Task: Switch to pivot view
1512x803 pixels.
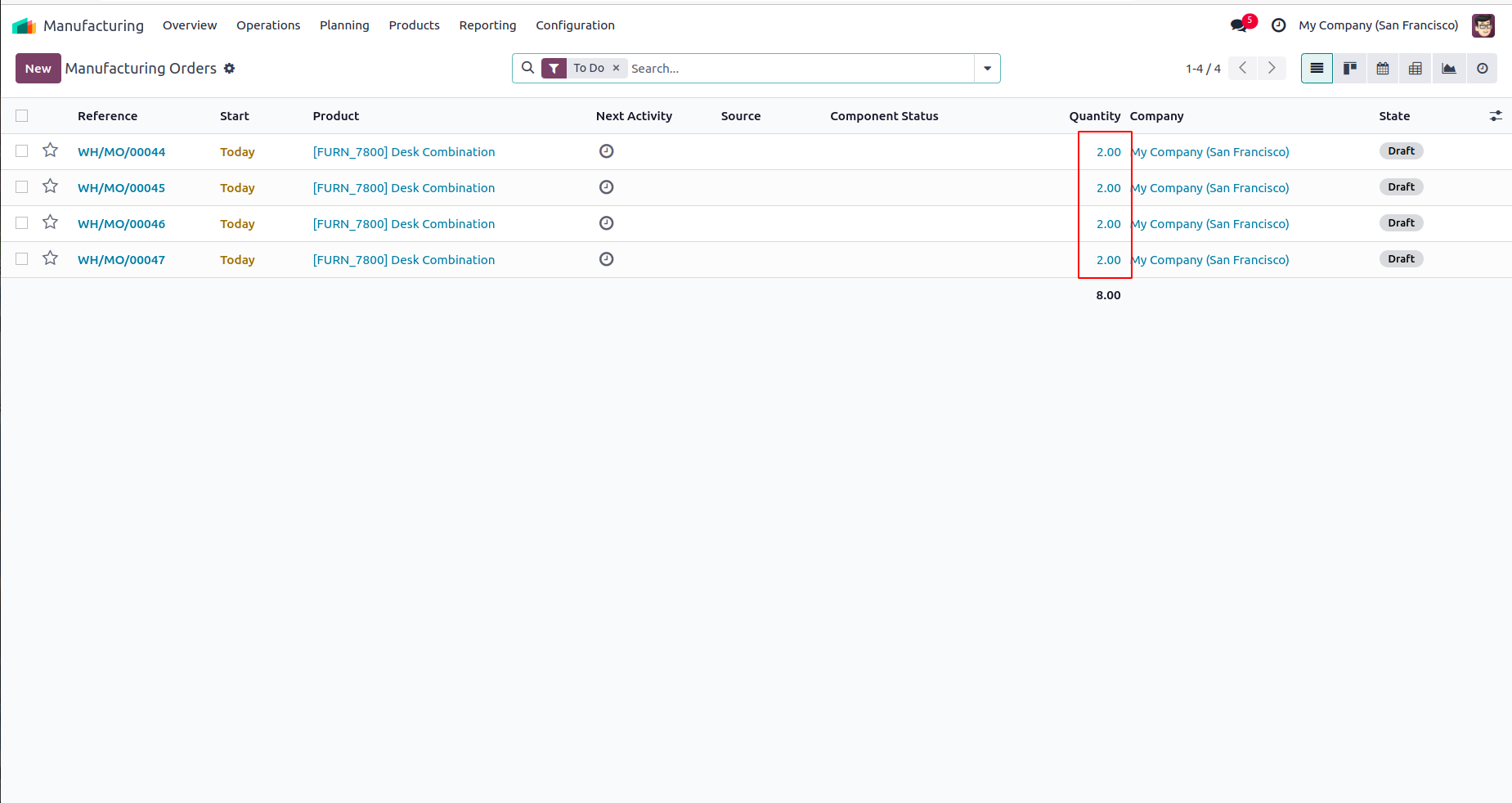Action: coord(1416,69)
